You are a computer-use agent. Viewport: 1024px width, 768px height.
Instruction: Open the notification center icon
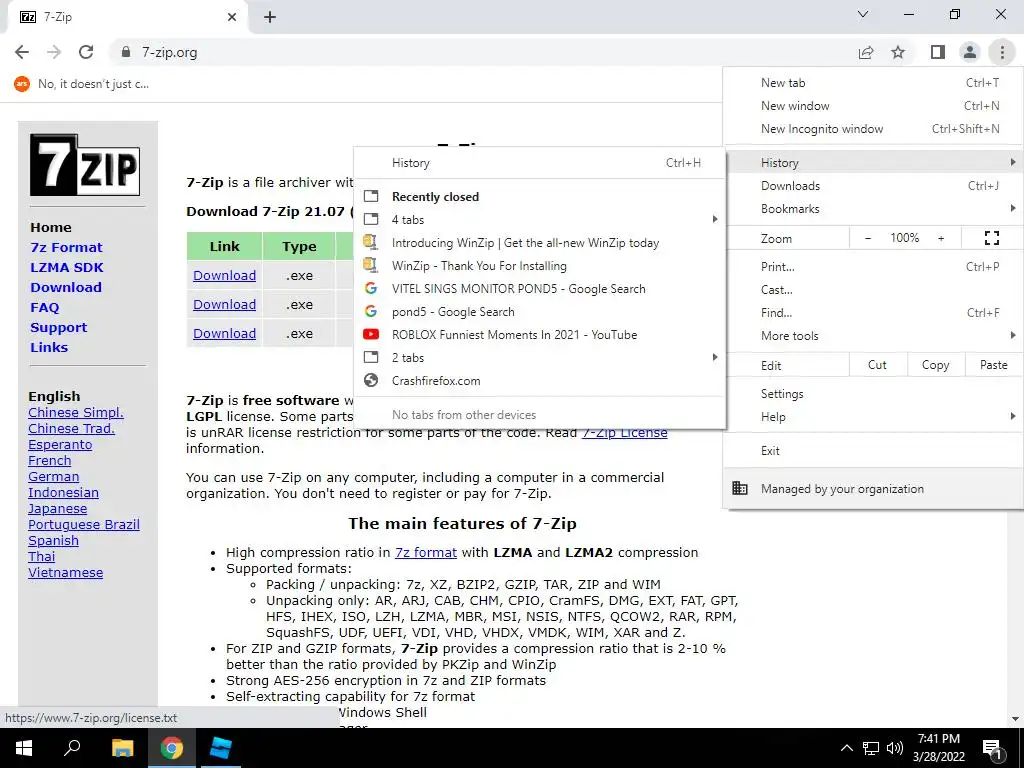[x=992, y=749]
